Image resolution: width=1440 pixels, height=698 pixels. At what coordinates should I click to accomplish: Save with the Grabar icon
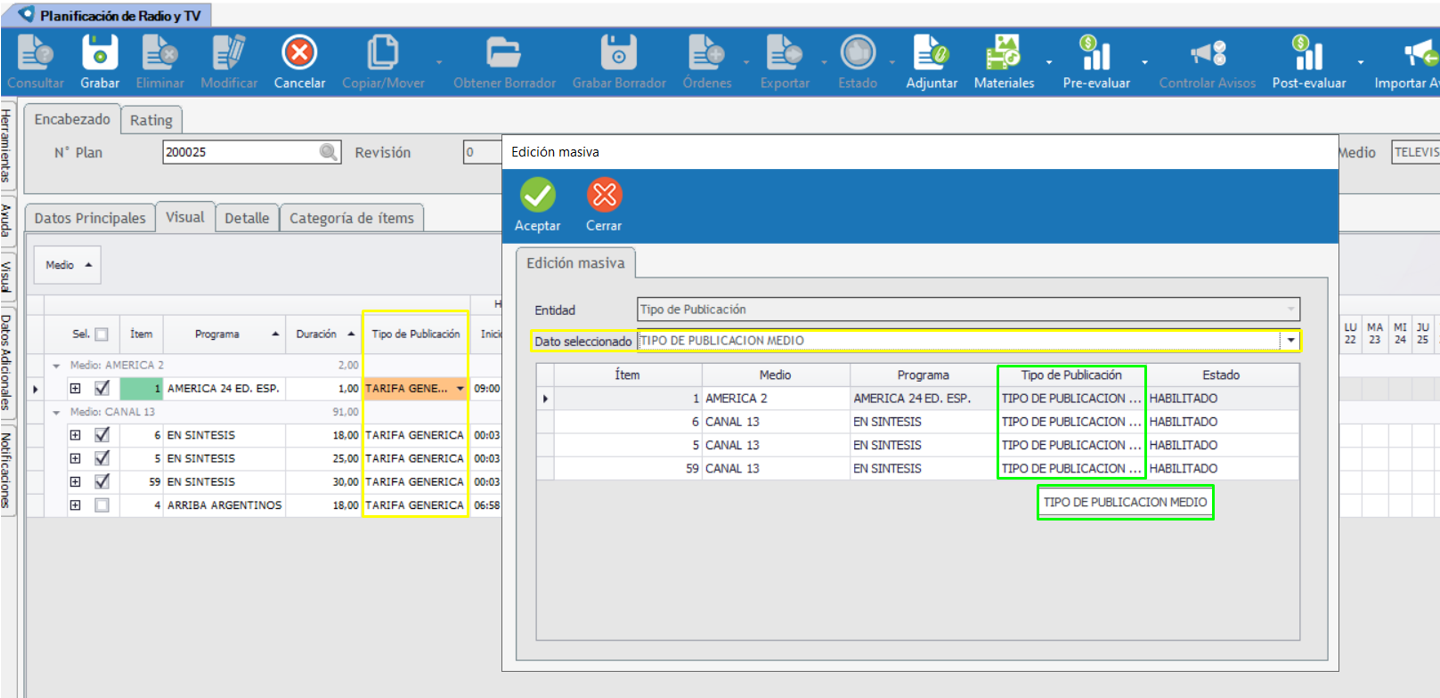click(x=100, y=52)
